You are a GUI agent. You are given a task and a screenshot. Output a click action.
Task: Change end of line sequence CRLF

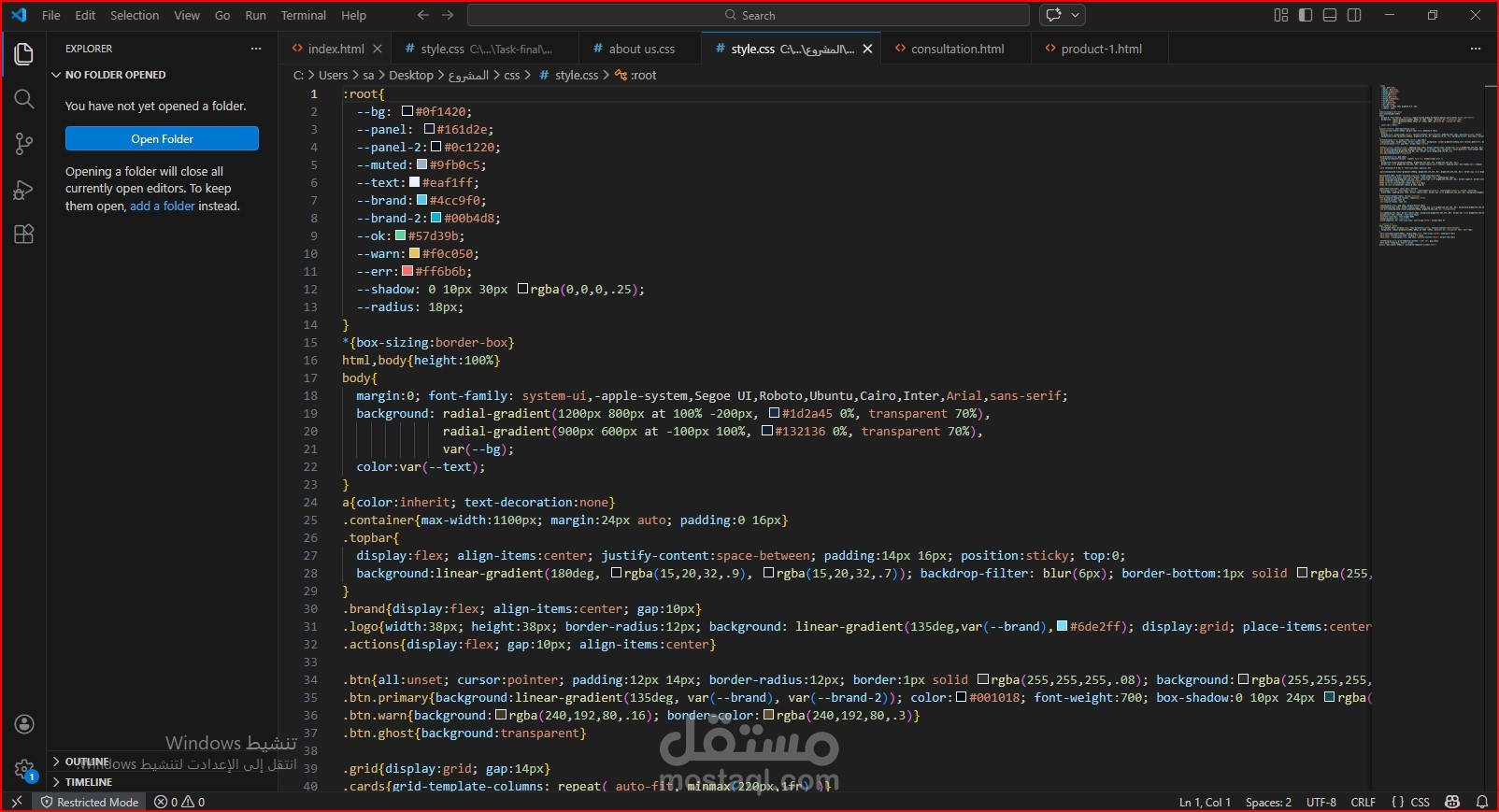(1363, 802)
